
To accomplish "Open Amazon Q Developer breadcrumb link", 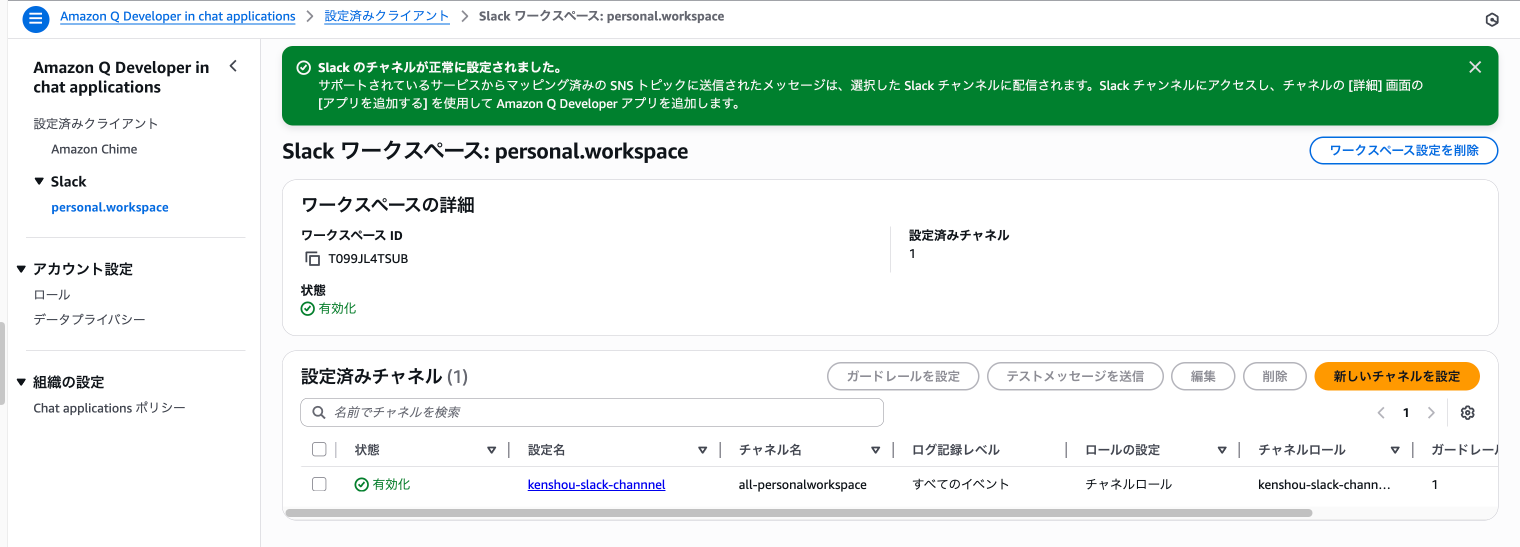I will 178,16.
